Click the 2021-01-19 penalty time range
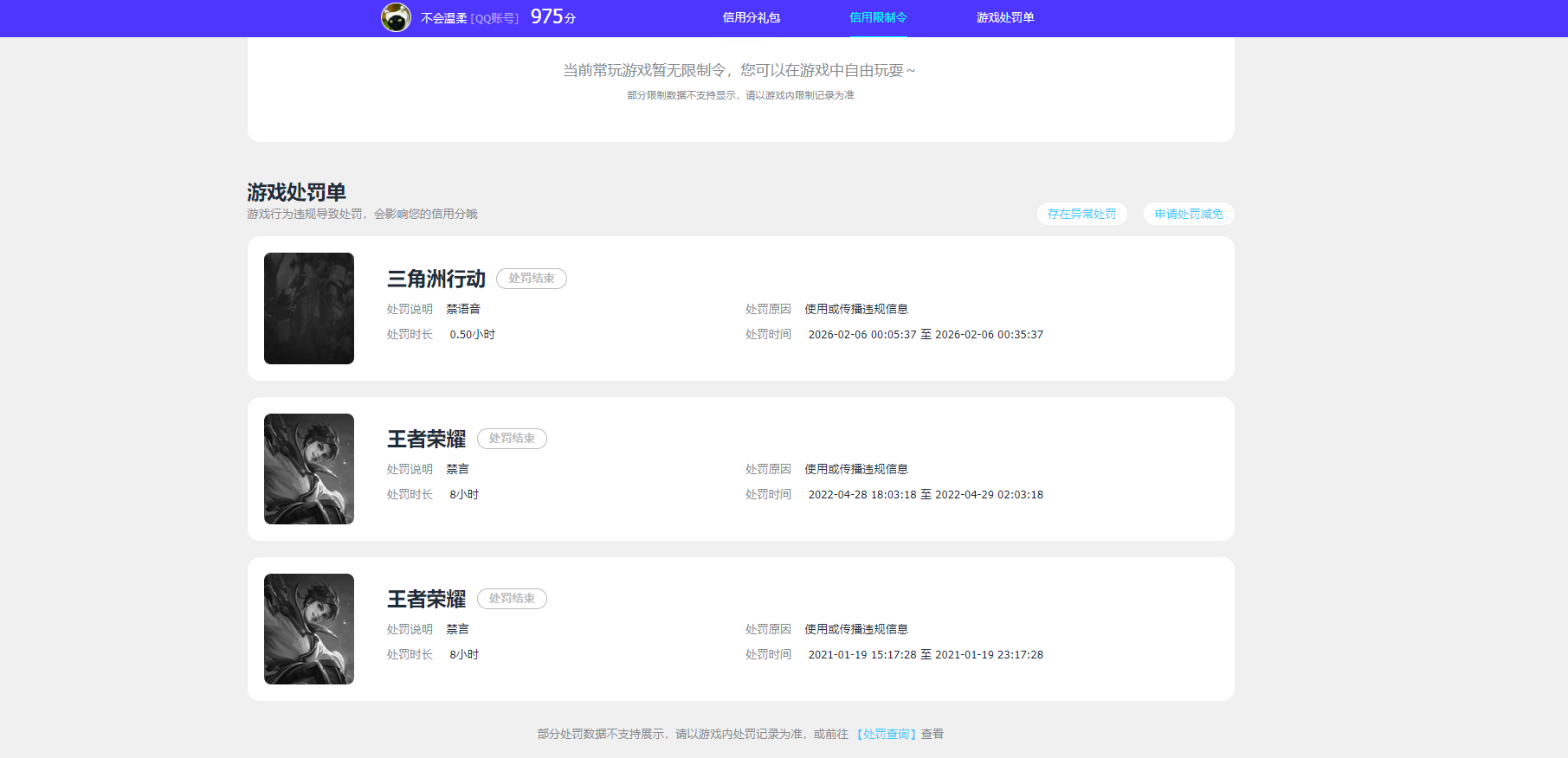Image resolution: width=1568 pixels, height=758 pixels. (926, 655)
